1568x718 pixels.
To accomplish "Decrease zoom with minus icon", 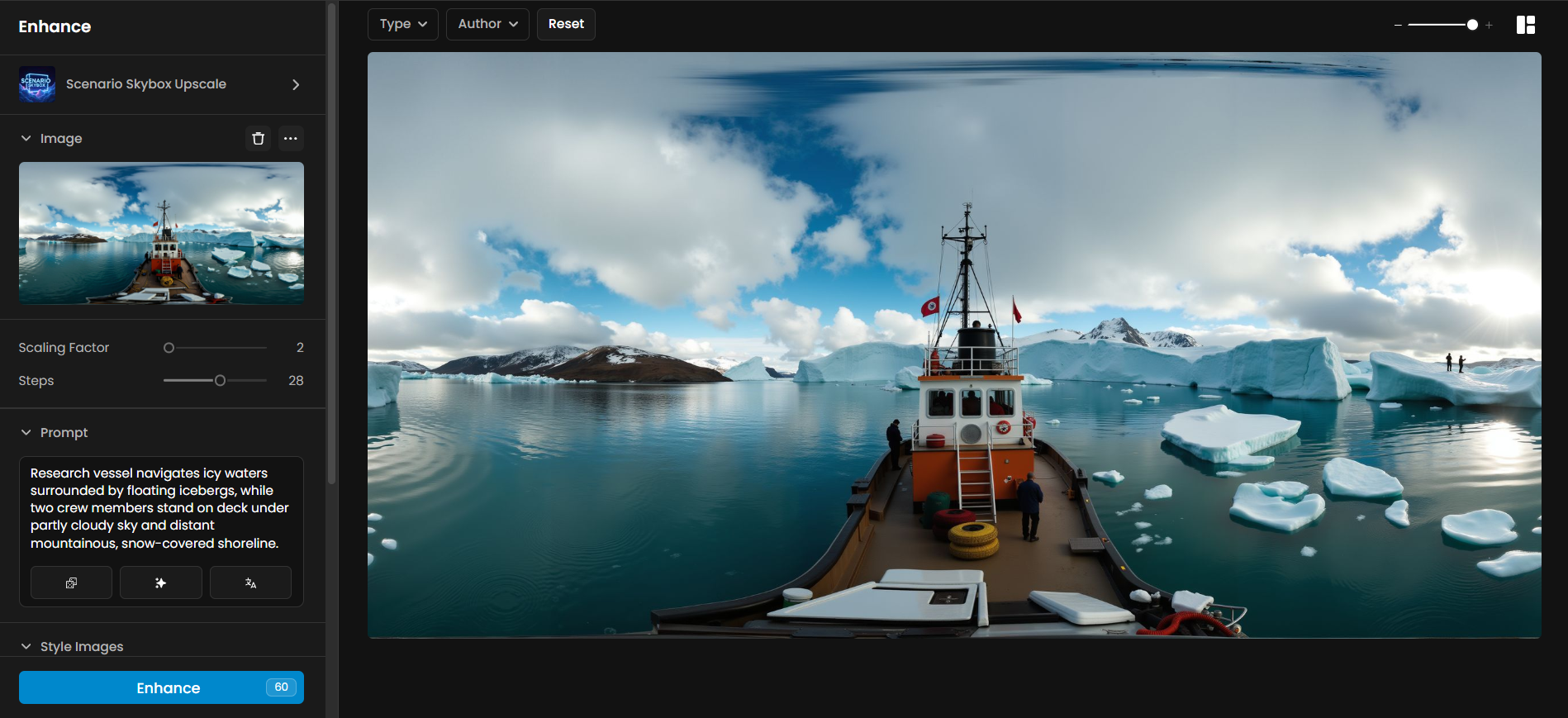I will (x=1398, y=26).
